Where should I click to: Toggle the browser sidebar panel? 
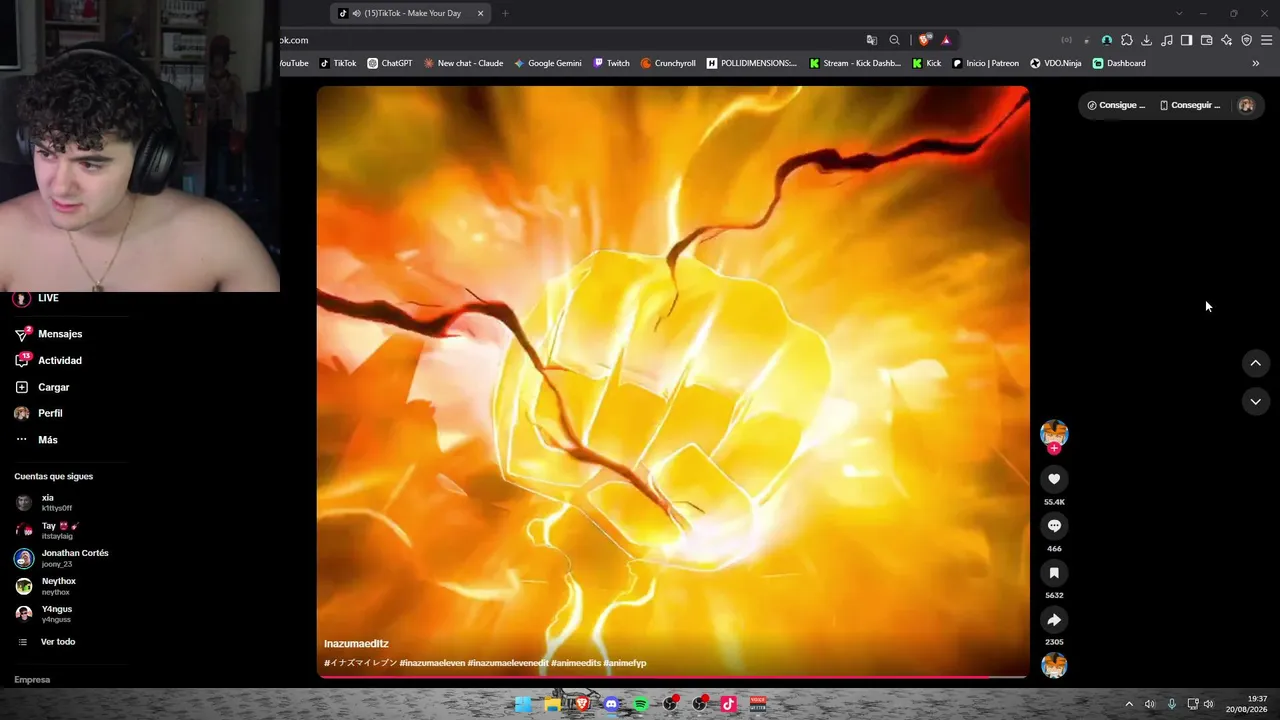1187,40
